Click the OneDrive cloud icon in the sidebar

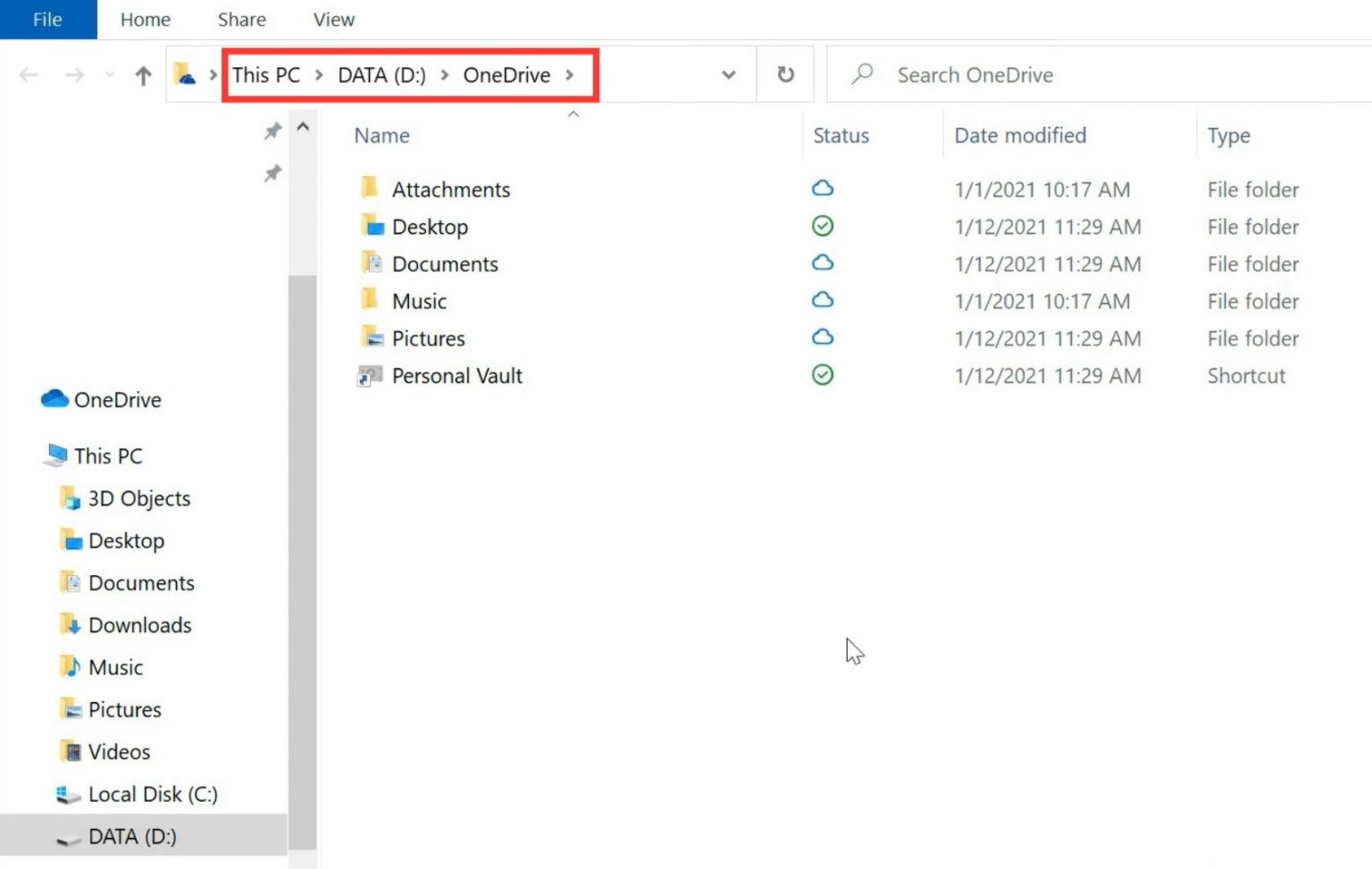click(55, 399)
